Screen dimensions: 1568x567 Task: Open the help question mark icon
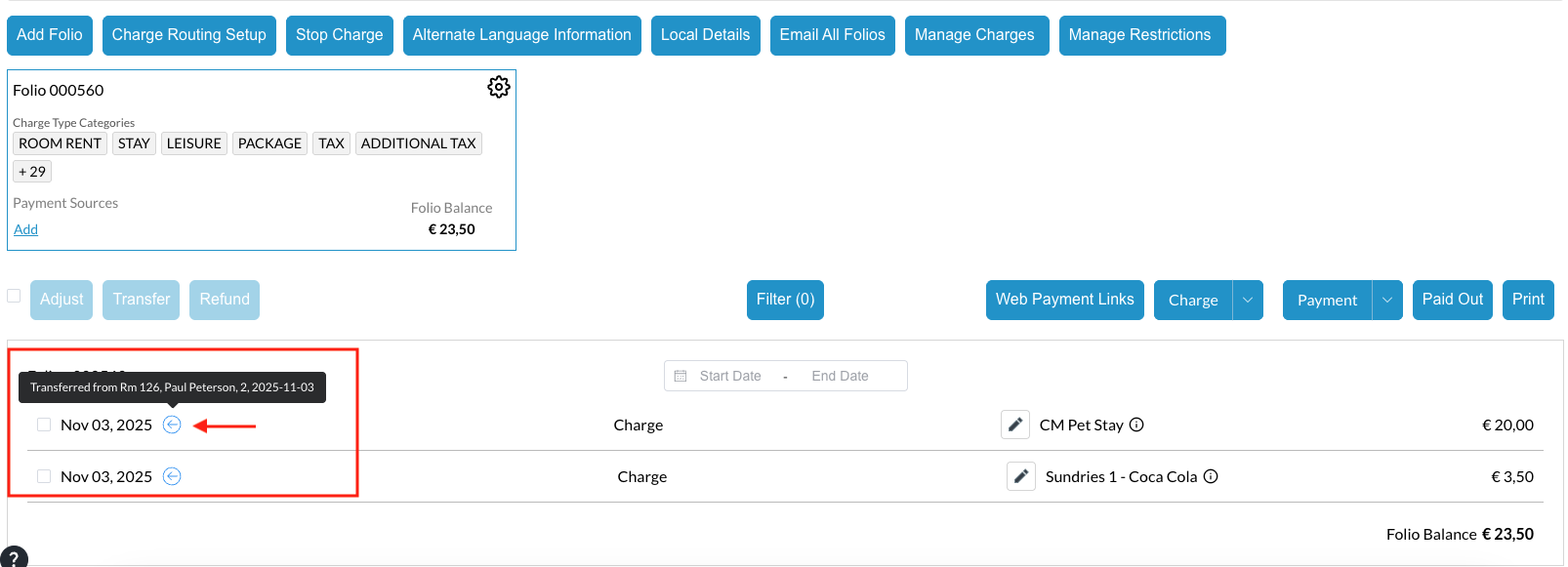coord(14,558)
